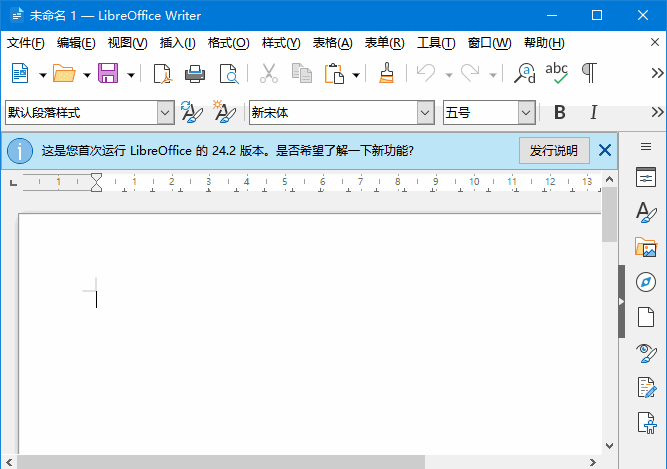667x469 pixels.
Task: Click the Cut scissors icon
Action: 269,74
